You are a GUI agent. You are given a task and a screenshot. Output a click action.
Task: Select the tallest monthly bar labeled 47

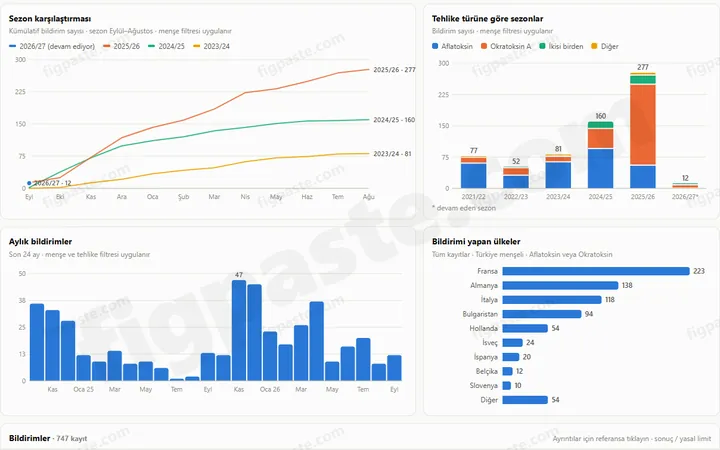click(239, 330)
